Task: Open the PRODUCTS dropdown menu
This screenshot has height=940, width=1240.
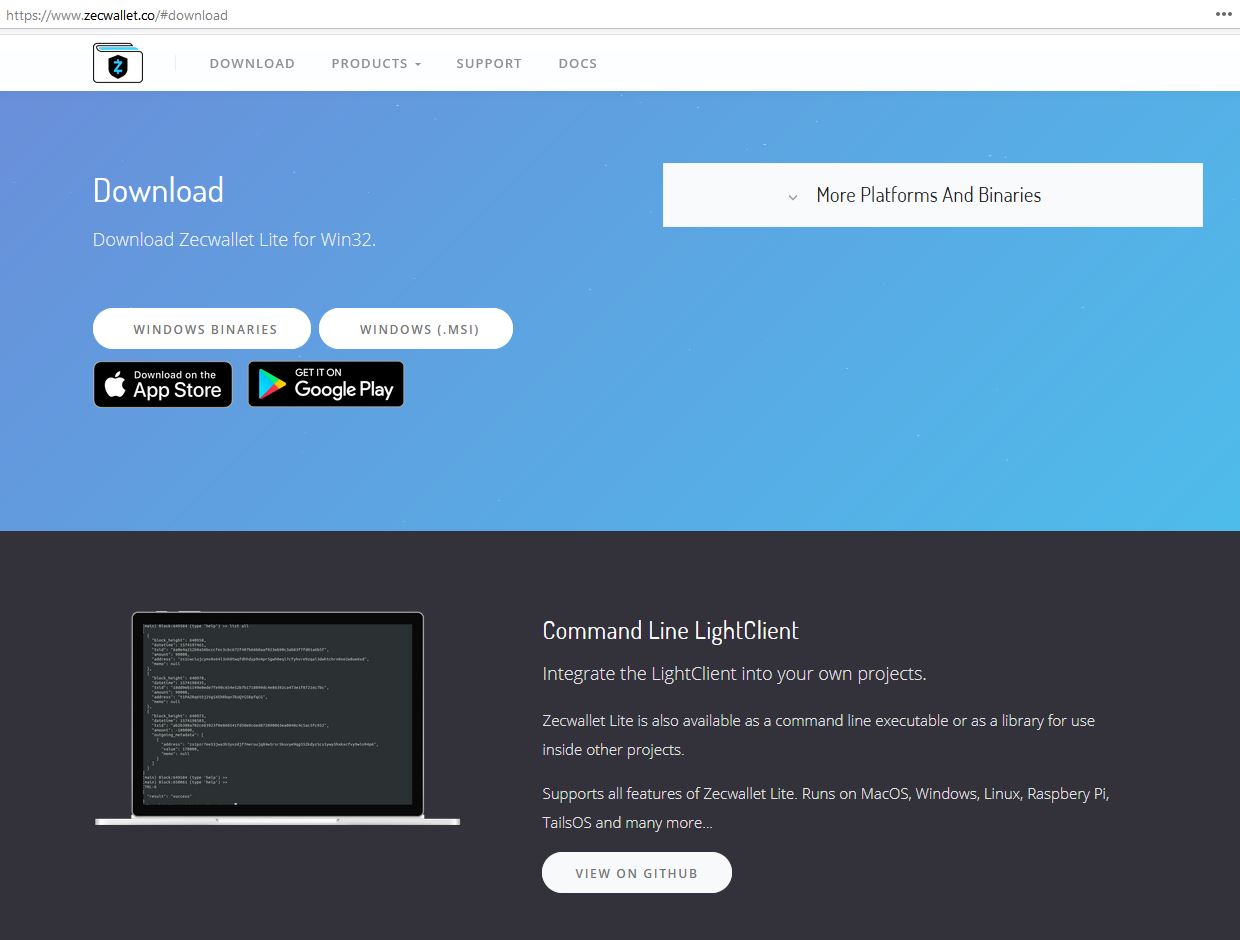Action: [x=376, y=63]
